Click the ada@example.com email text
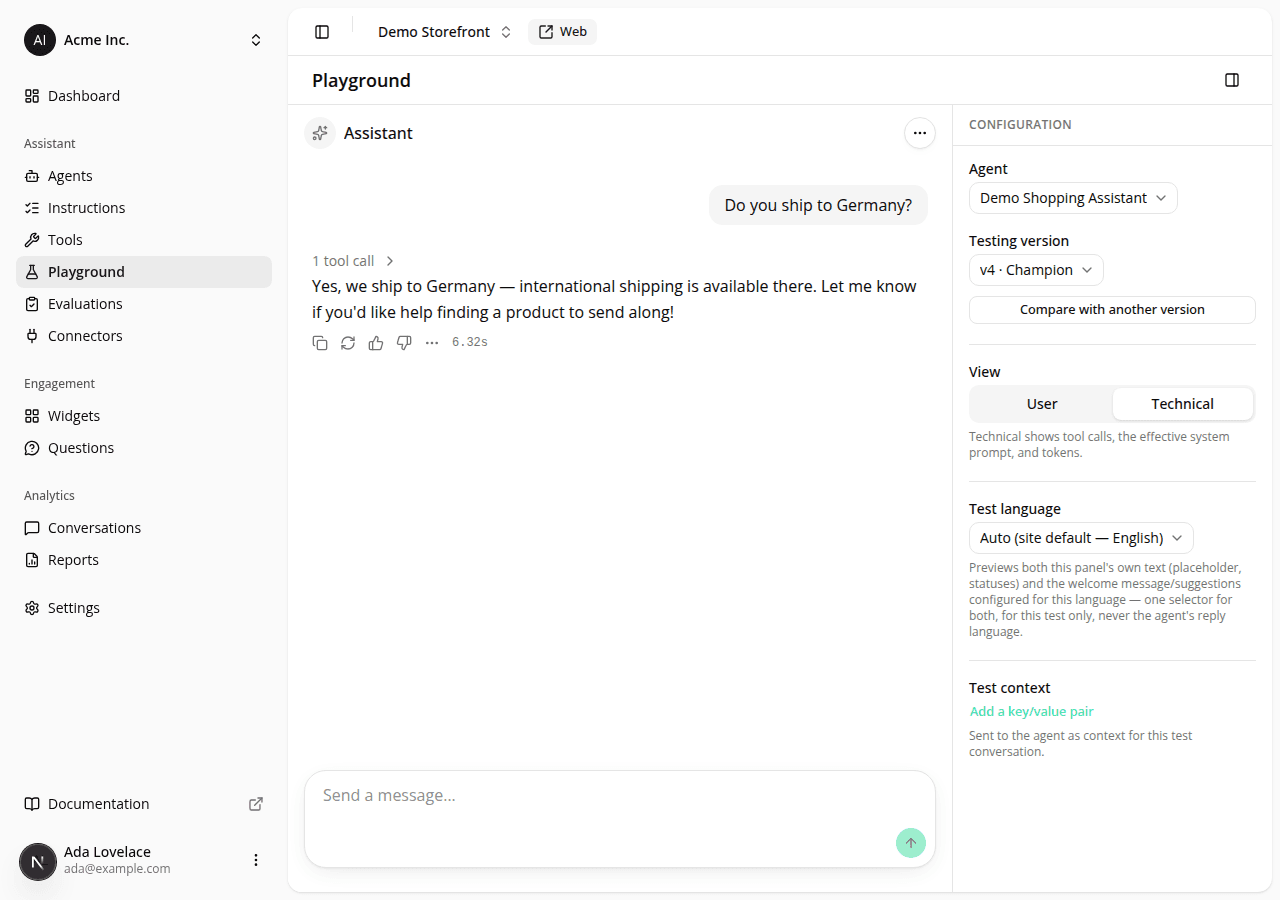Viewport: 1280px width, 900px height. point(117,869)
